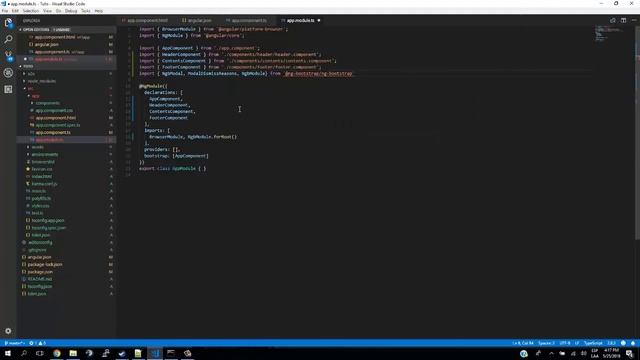Click the TypeScript version 2.8.3 indicator
640x360 pixels.
pos(611,343)
